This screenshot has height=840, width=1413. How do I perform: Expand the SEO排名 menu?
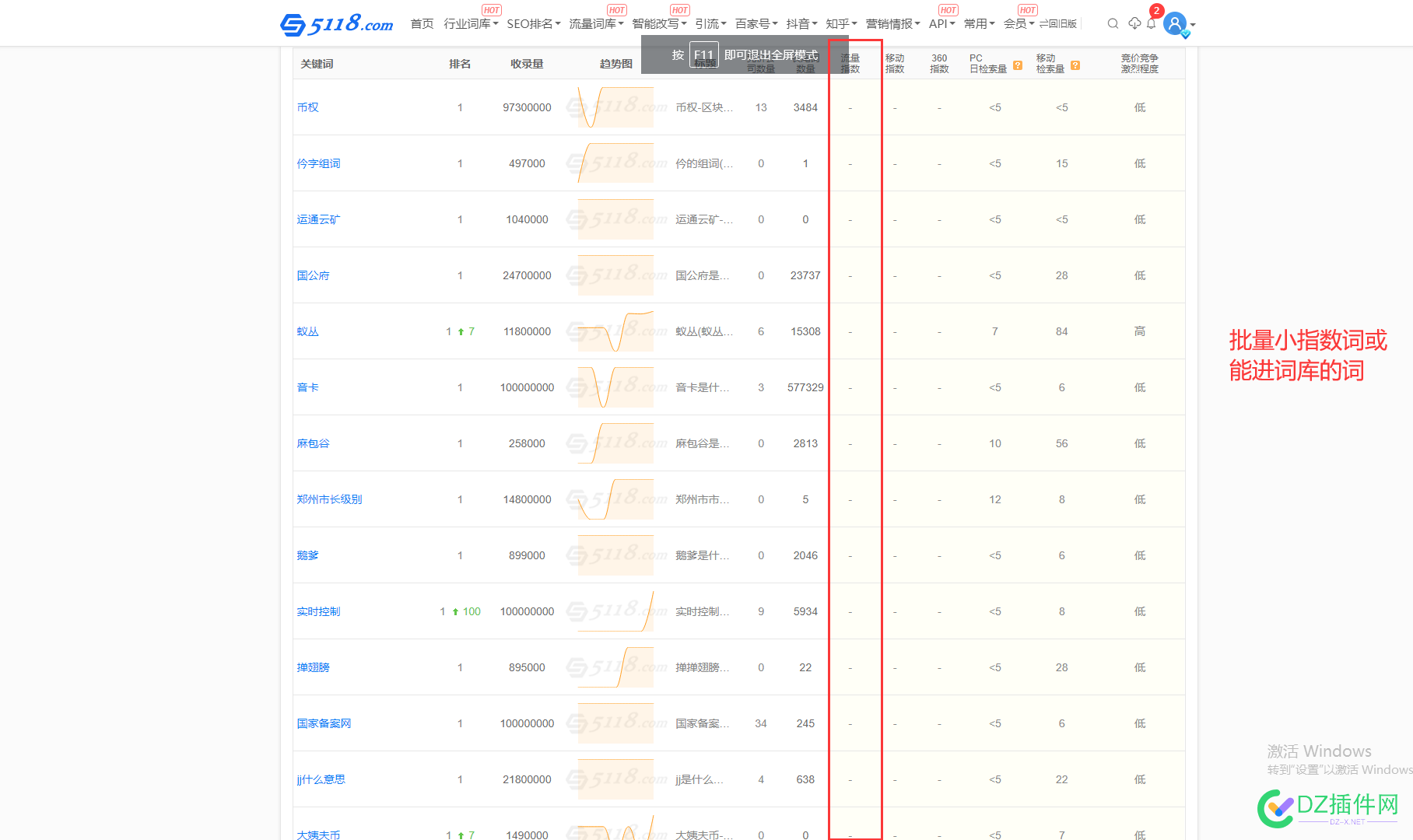tap(534, 24)
